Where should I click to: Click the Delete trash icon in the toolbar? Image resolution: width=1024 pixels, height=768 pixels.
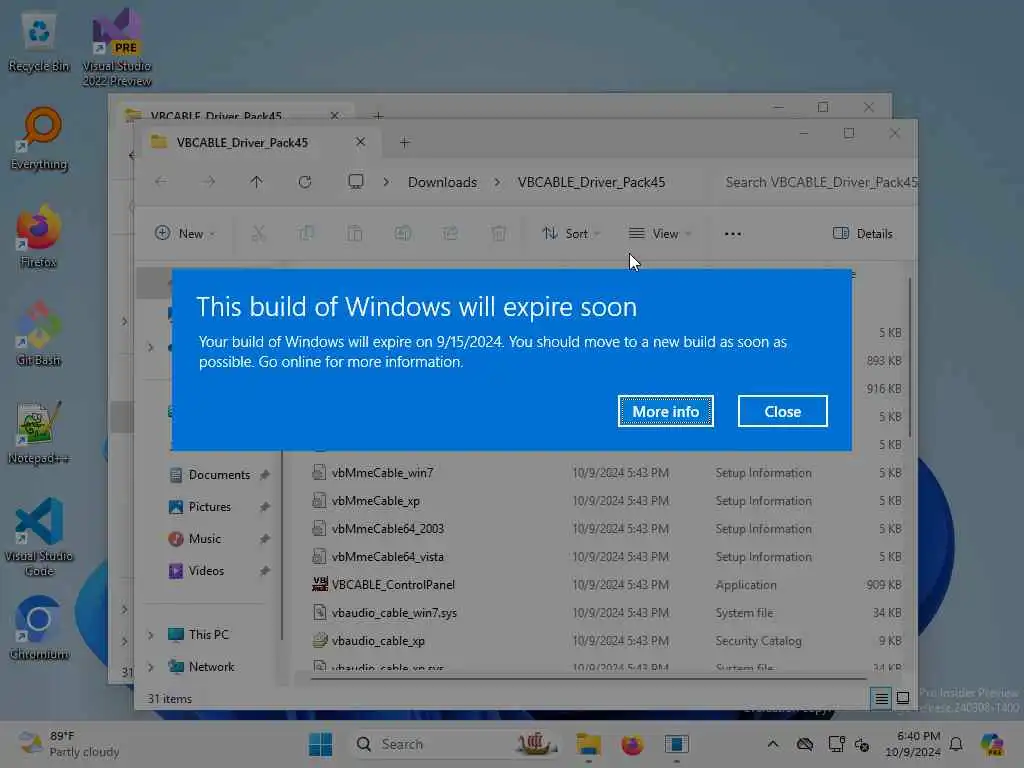click(498, 233)
